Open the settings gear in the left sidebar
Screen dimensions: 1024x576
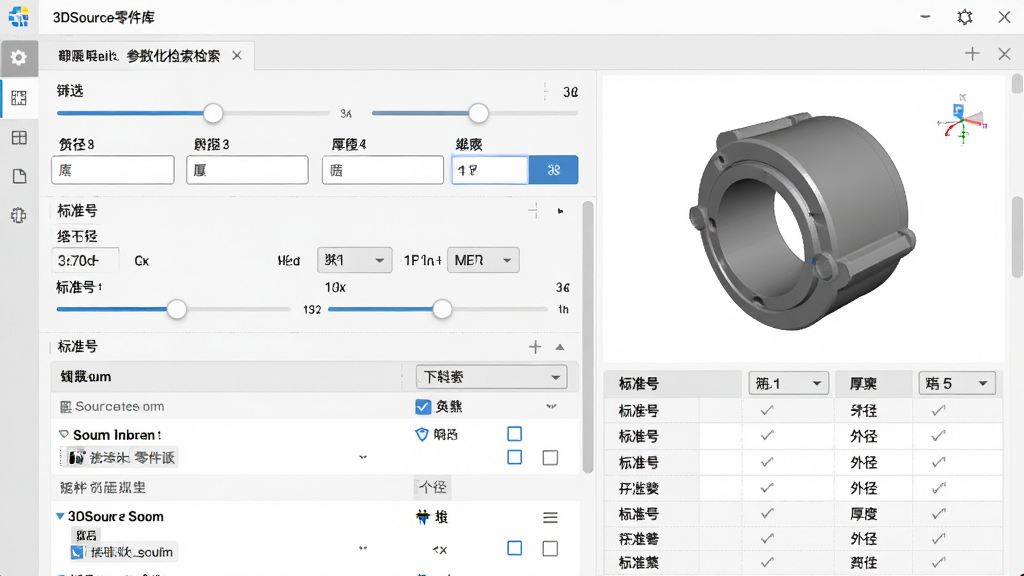click(x=19, y=58)
